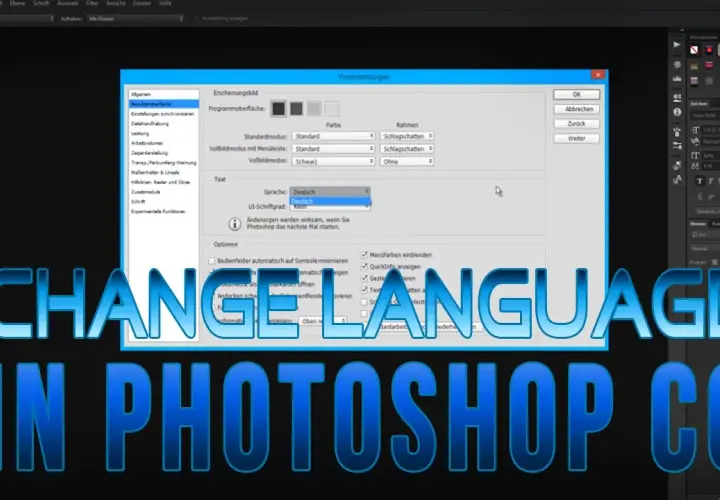The image size is (720, 500).
Task: Open the Actions panel play icon
Action: coord(677,45)
